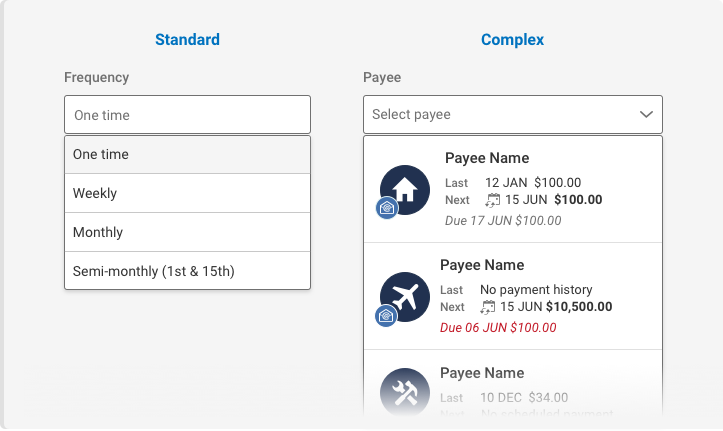Select Semi-monthly (1st & 15th) option
This screenshot has width=723, height=431.
pyautogui.click(x=187, y=271)
